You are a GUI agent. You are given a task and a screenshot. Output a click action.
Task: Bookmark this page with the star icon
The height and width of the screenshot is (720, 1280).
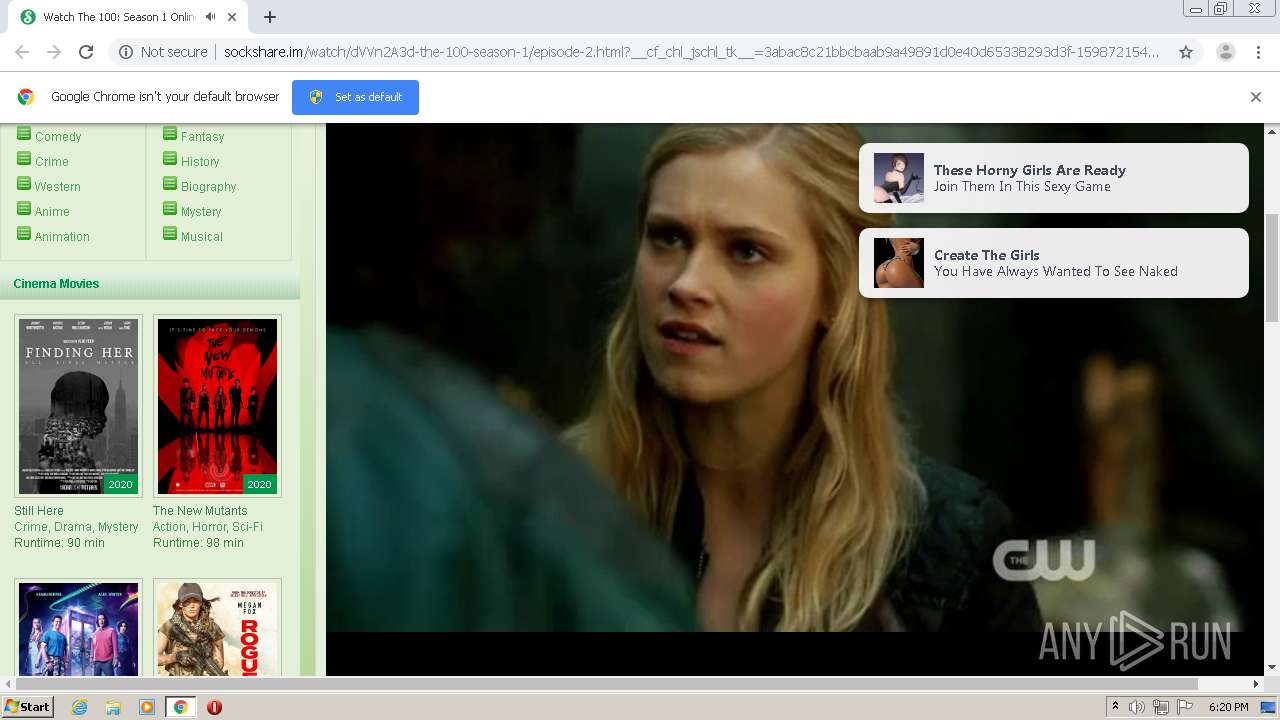(1186, 52)
